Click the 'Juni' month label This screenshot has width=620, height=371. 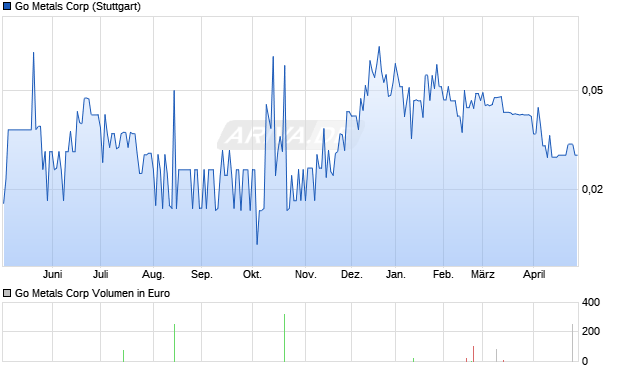point(53,274)
